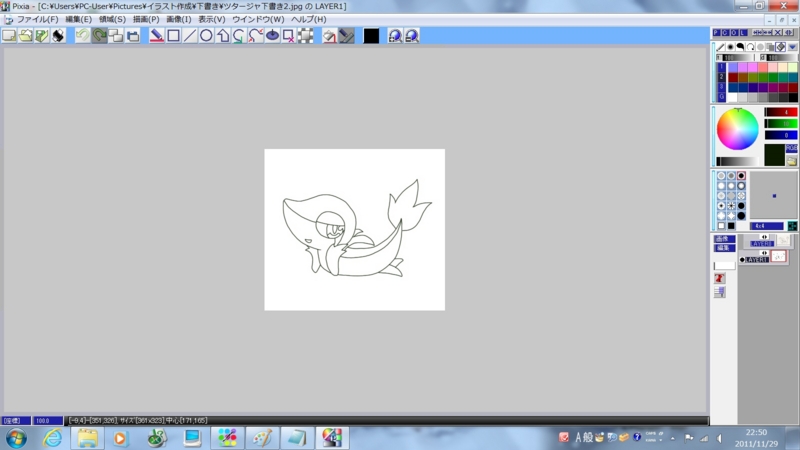Click the brush options icon beside 4x4
The image size is (800, 450).
[792, 226]
